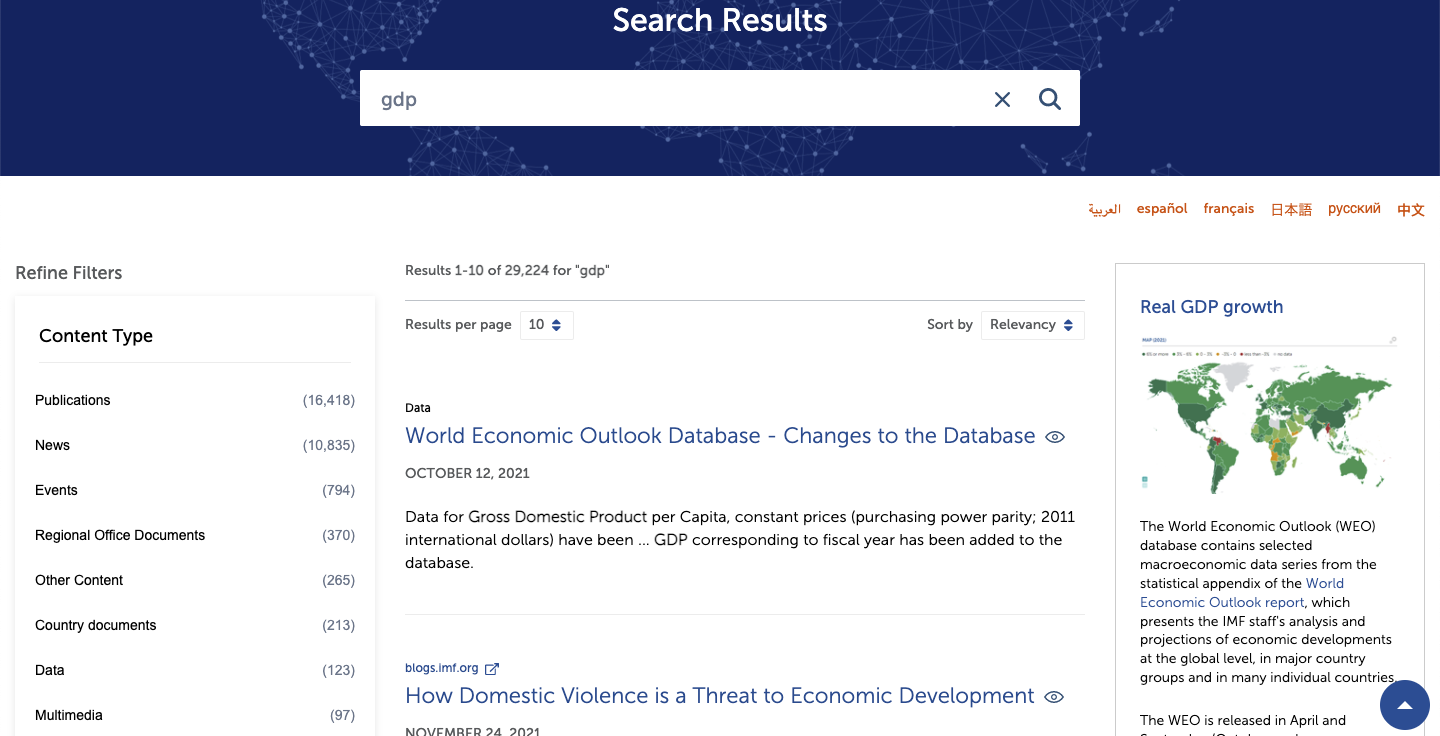Click the back-to-top arrow button
The image size is (1440, 736).
tap(1405, 705)
